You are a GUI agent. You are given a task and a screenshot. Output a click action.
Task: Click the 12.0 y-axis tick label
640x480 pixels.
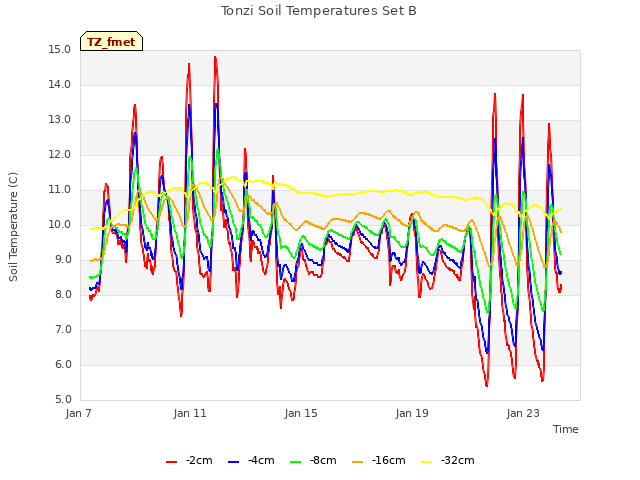60,155
